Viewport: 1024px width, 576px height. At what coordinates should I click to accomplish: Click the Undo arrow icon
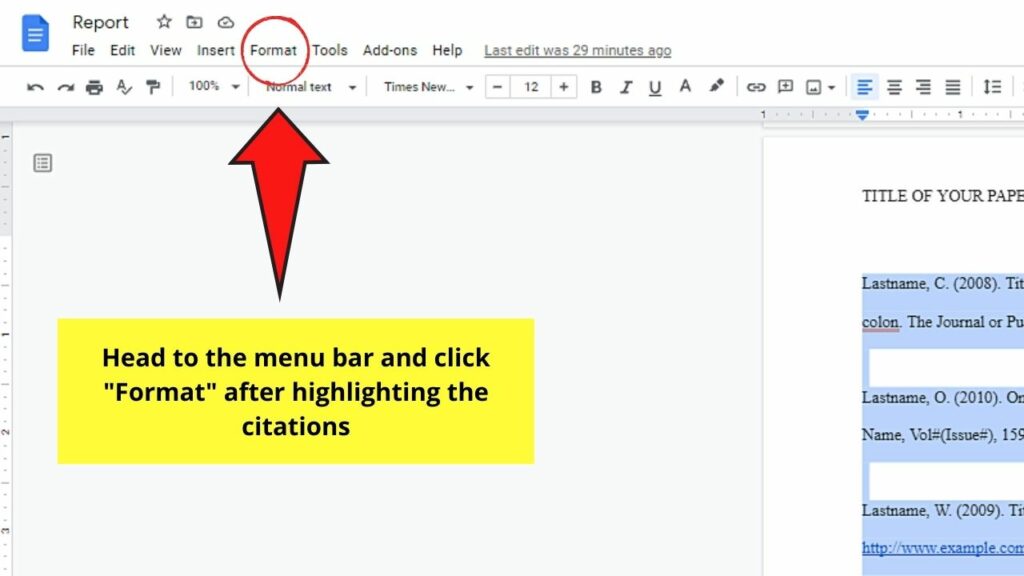(x=35, y=88)
